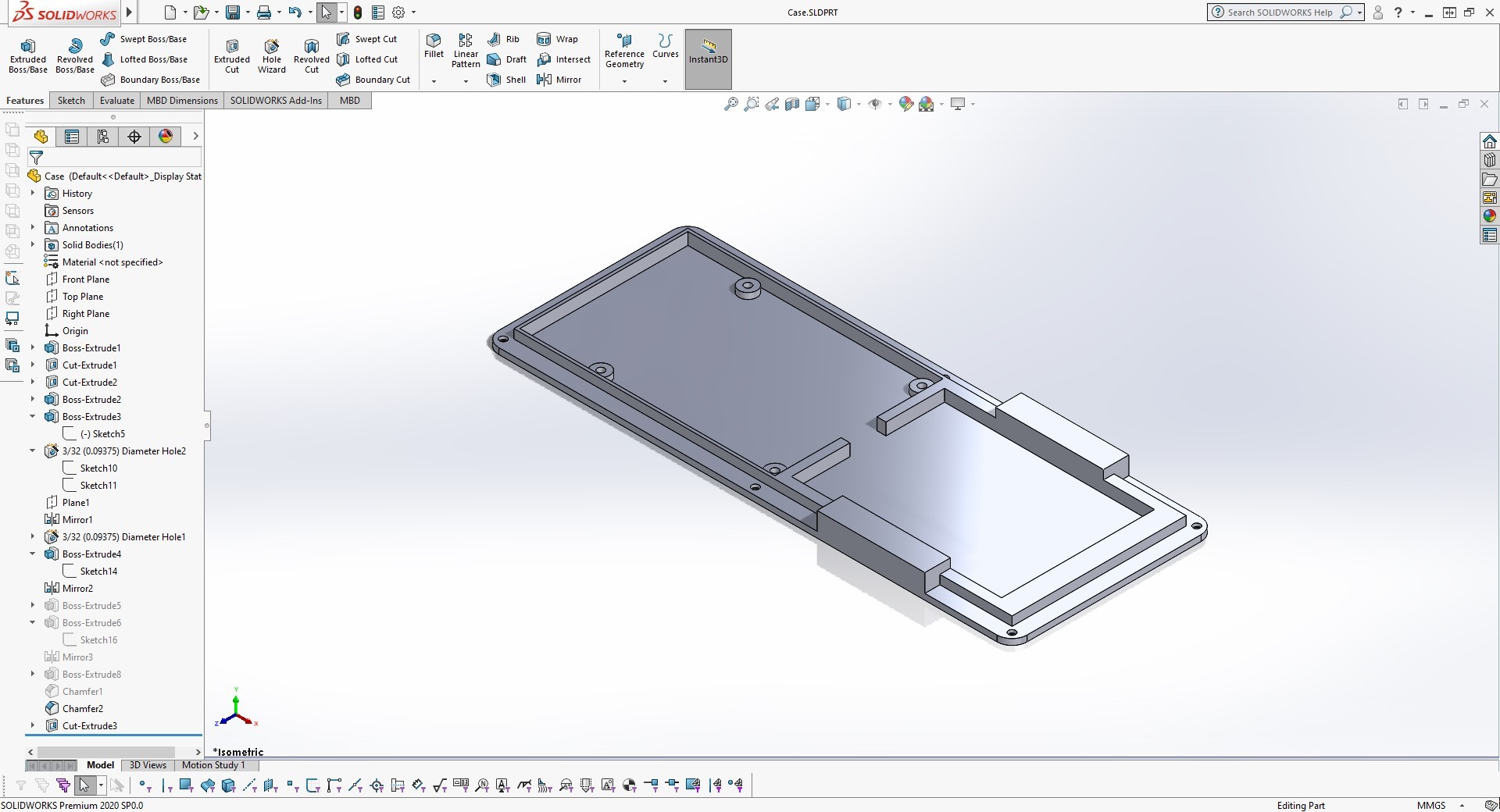The height and width of the screenshot is (812, 1500).
Task: Switch to the Motion Study 1 tab
Action: coord(213,765)
